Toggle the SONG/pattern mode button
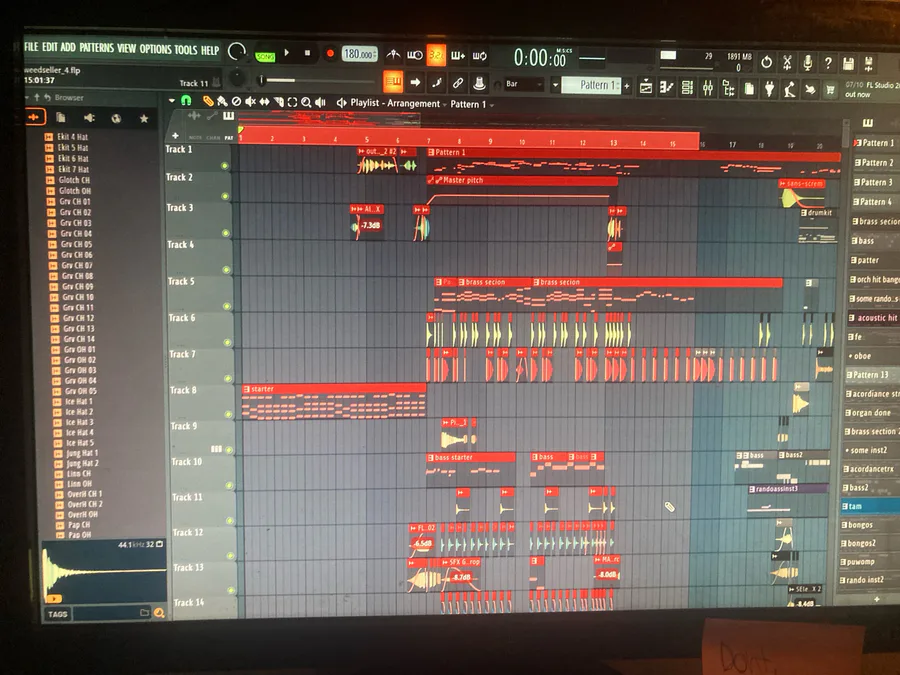The width and height of the screenshot is (900, 675). (x=265, y=56)
